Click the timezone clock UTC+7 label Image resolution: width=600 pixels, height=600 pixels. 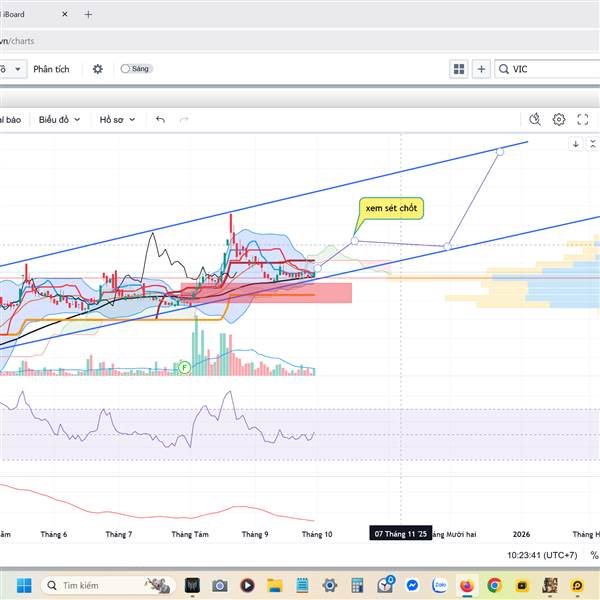pyautogui.click(x=542, y=555)
